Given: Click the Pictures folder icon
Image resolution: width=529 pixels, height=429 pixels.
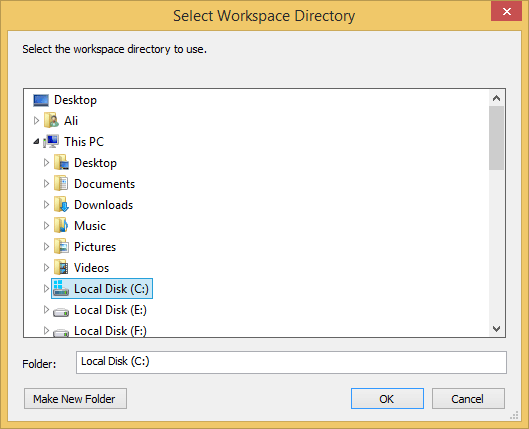Looking at the screenshot, I should pyautogui.click(x=61, y=246).
